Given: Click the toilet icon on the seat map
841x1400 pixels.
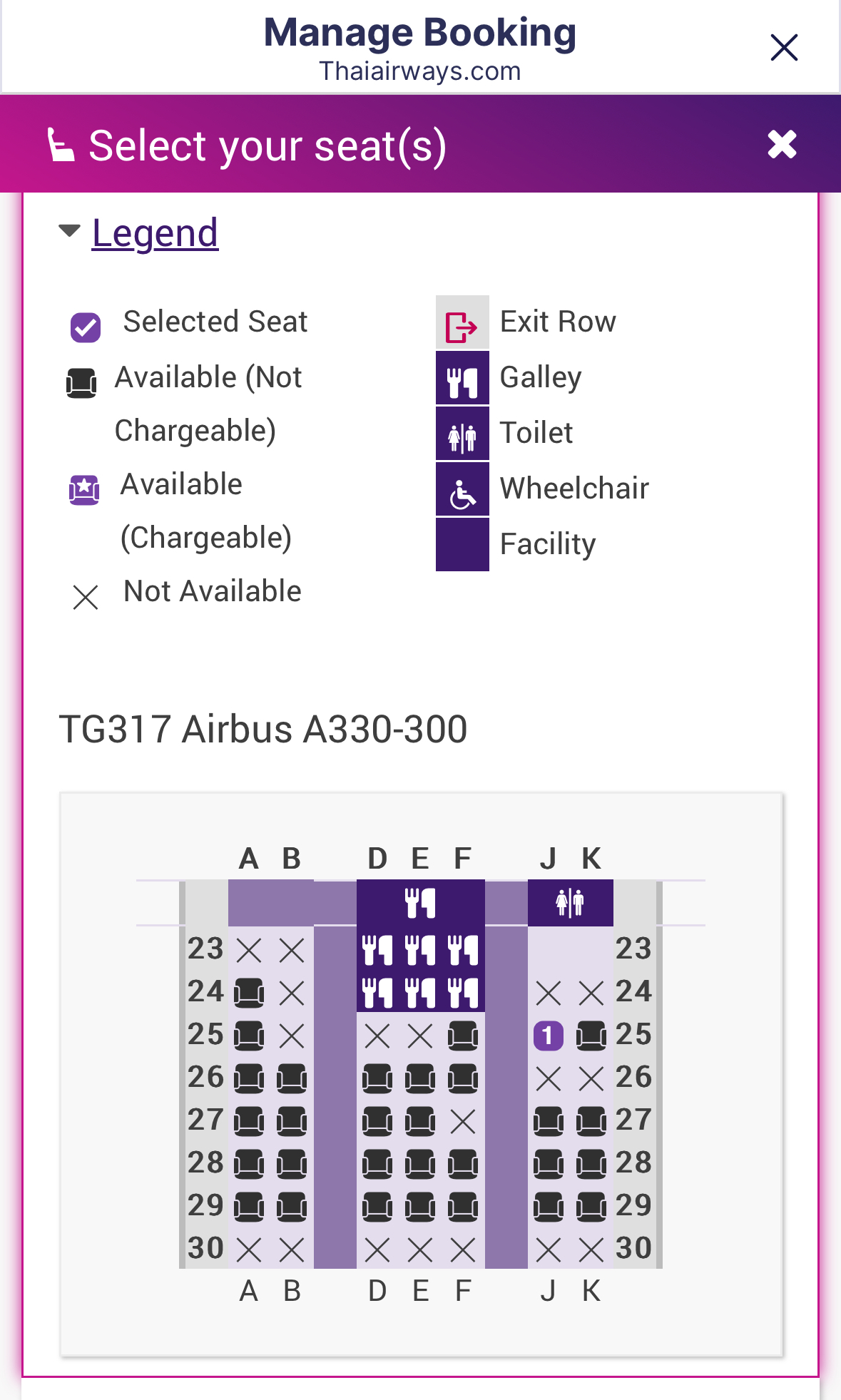Looking at the screenshot, I should (x=570, y=903).
